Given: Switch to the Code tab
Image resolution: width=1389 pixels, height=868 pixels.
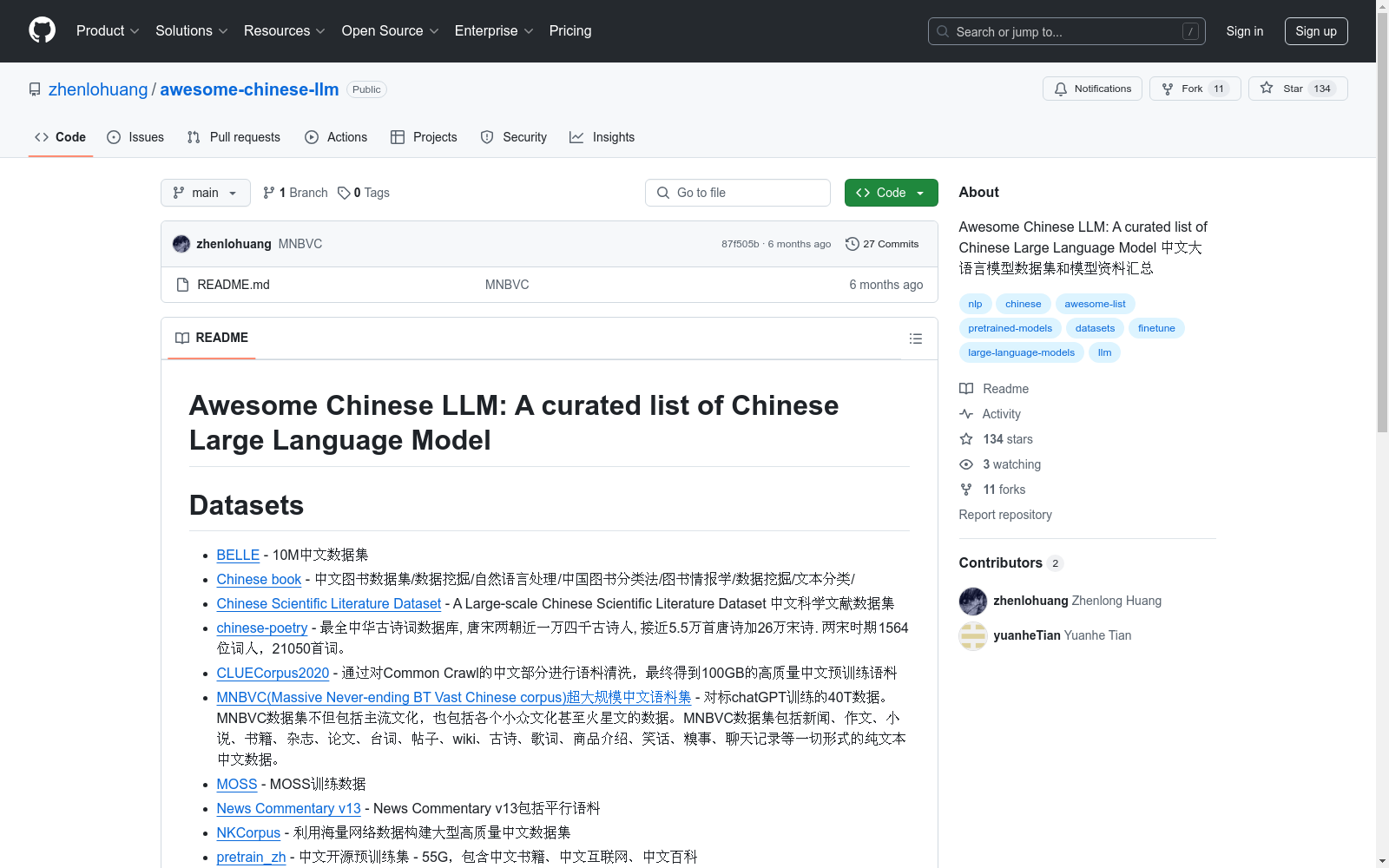Looking at the screenshot, I should coord(61,137).
